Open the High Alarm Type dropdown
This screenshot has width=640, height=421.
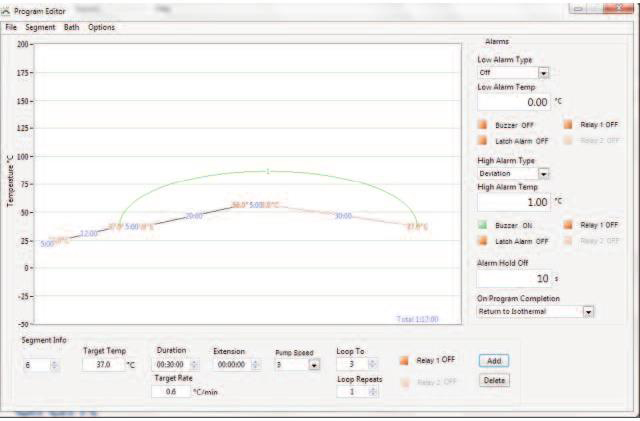coord(544,174)
